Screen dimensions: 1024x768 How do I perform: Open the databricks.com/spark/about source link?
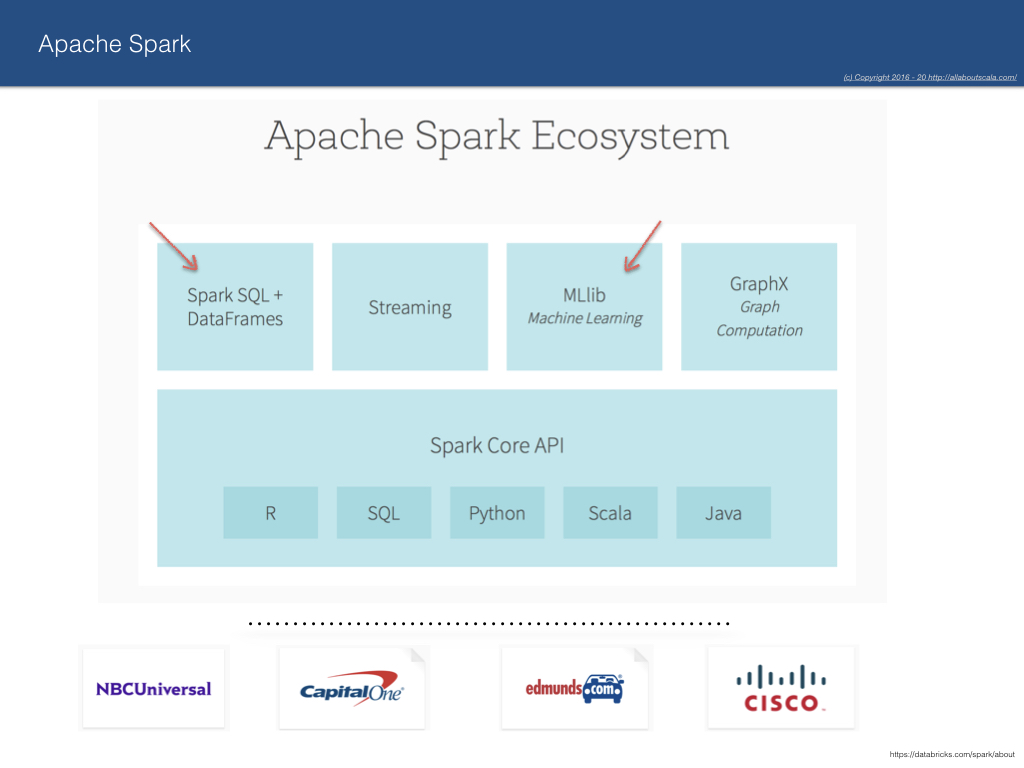coord(952,754)
